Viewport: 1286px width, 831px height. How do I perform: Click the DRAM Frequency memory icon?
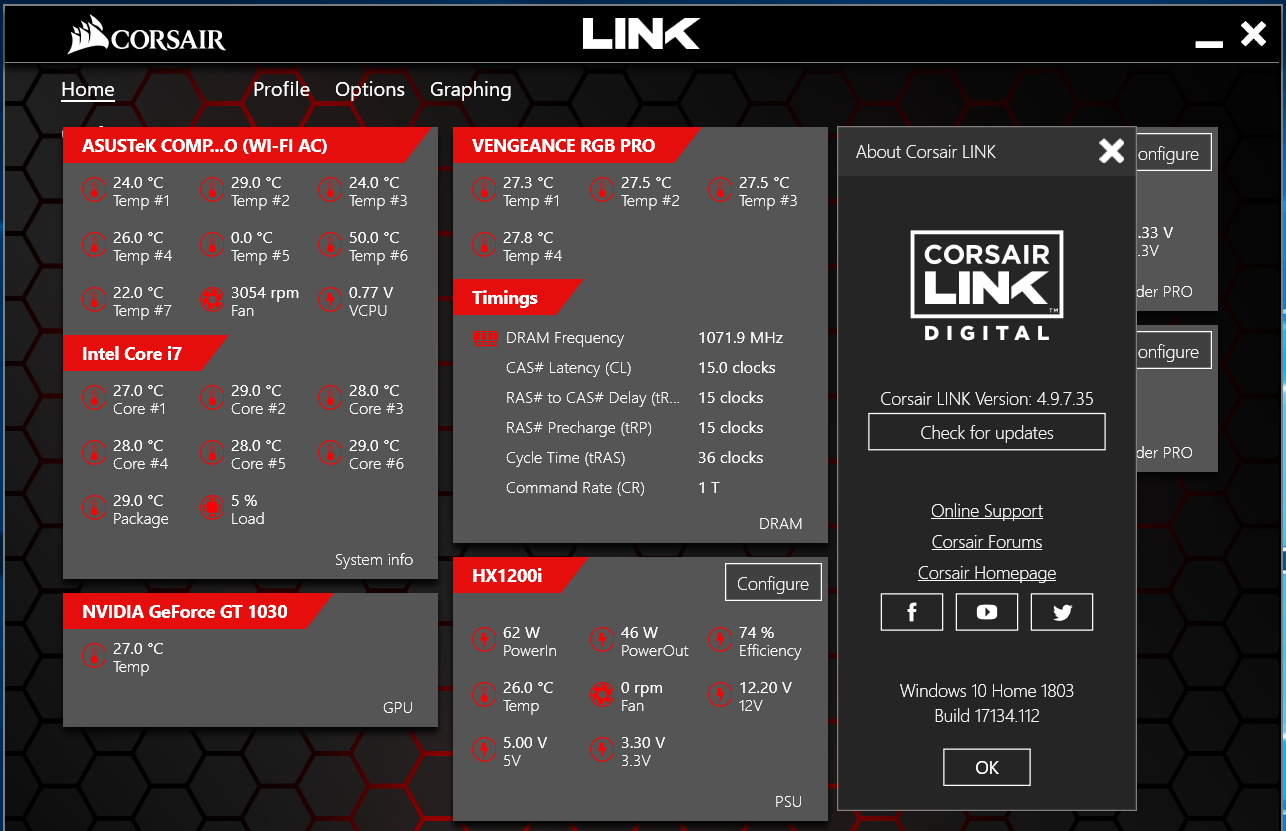click(485, 339)
